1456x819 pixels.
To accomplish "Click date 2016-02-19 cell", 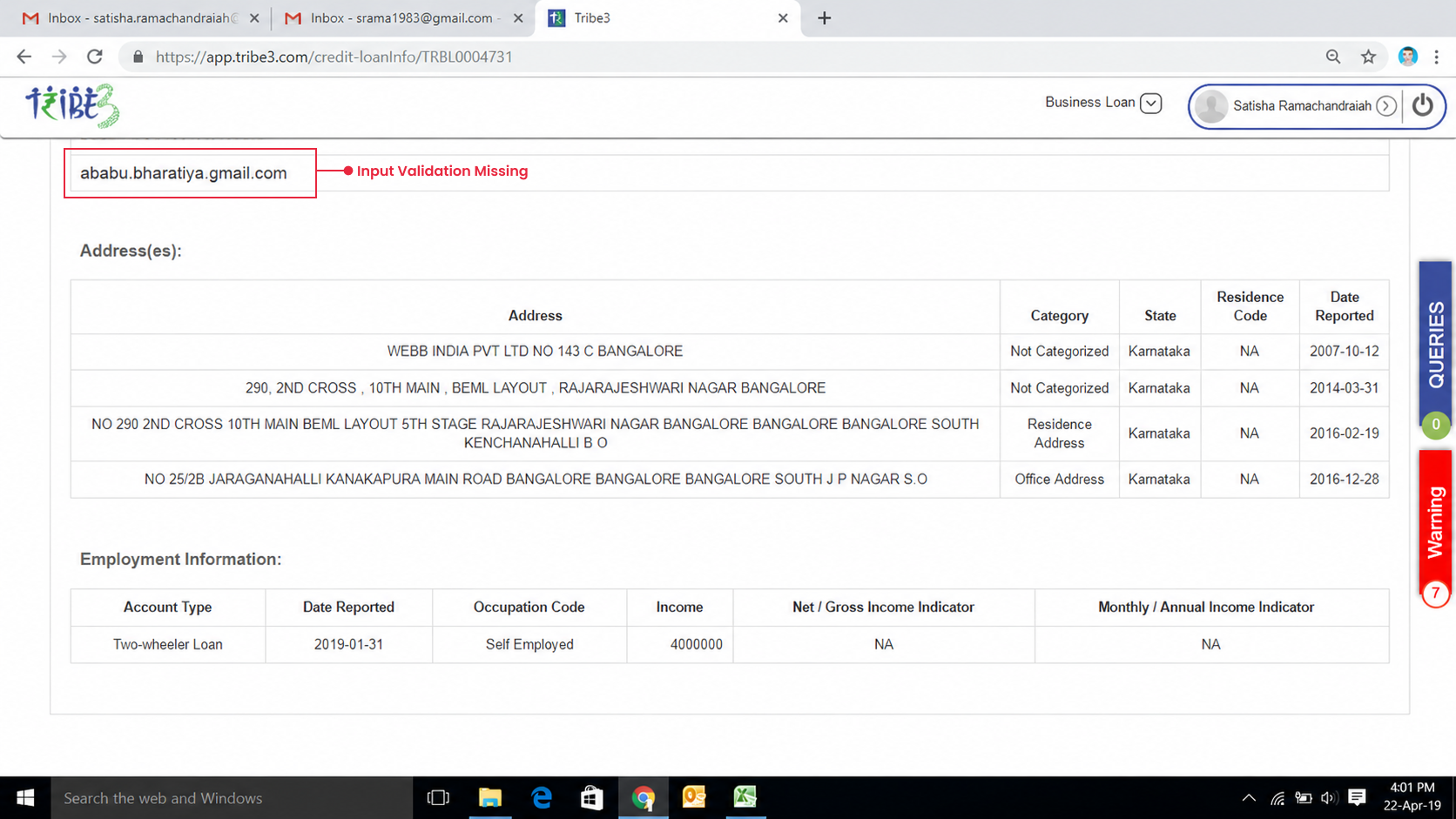I will tap(1344, 433).
